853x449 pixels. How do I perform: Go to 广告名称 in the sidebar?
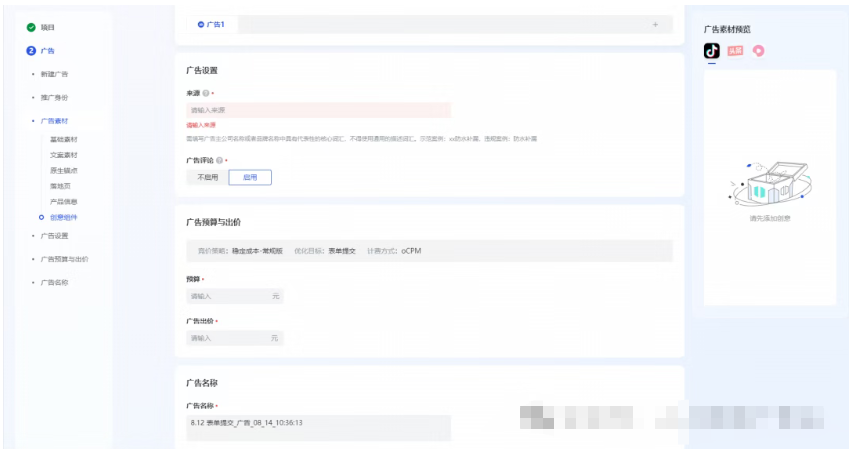[x=54, y=282]
